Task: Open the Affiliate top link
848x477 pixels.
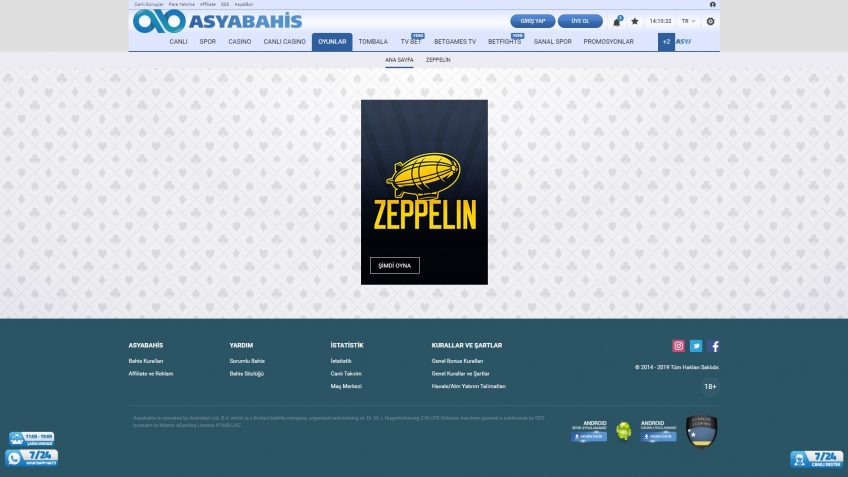Action: 208,4
